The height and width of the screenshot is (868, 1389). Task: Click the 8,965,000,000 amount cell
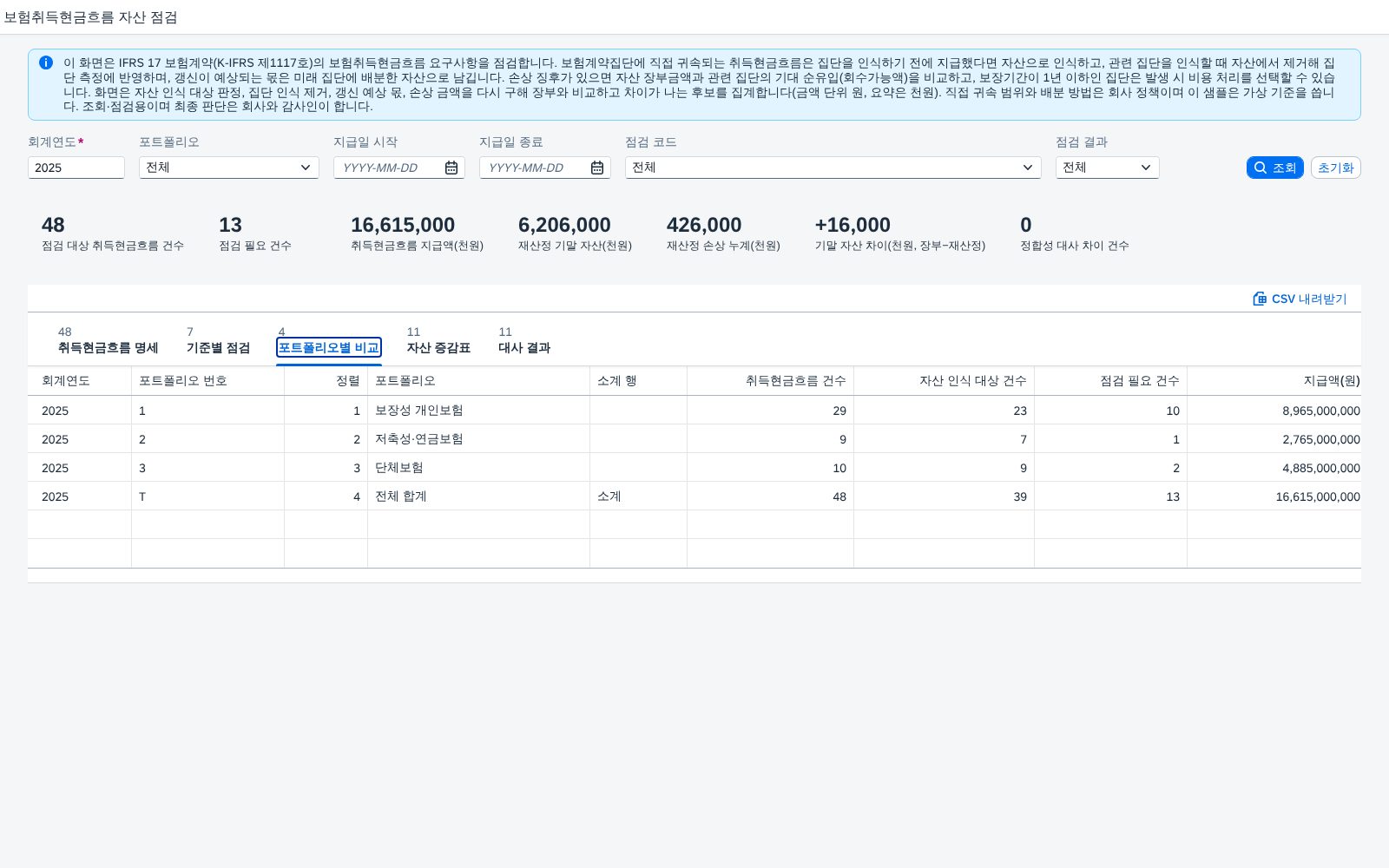[1274, 411]
